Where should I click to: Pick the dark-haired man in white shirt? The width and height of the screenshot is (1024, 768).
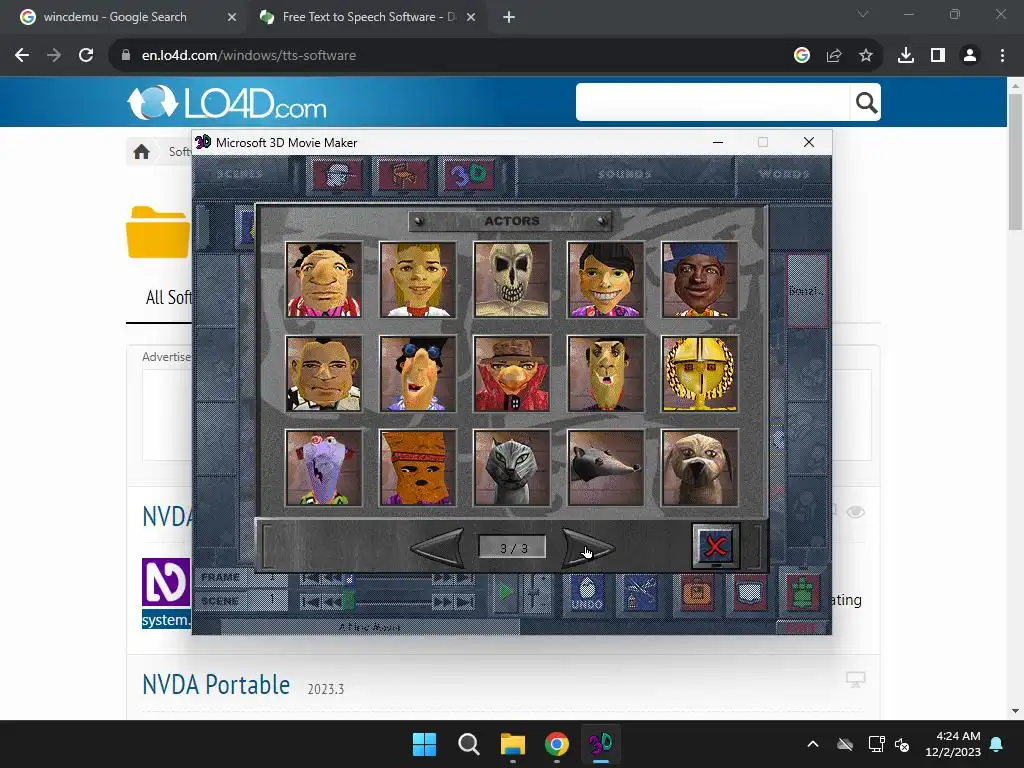323,374
